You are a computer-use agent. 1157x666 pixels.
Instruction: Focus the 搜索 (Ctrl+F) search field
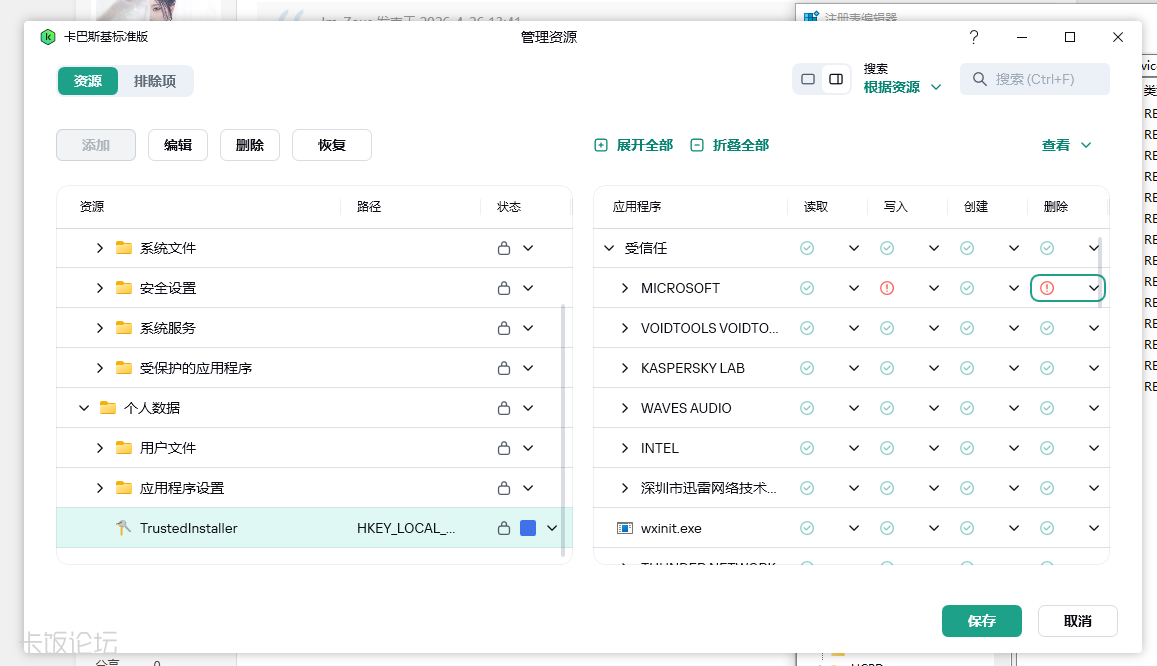[x=1035, y=79]
